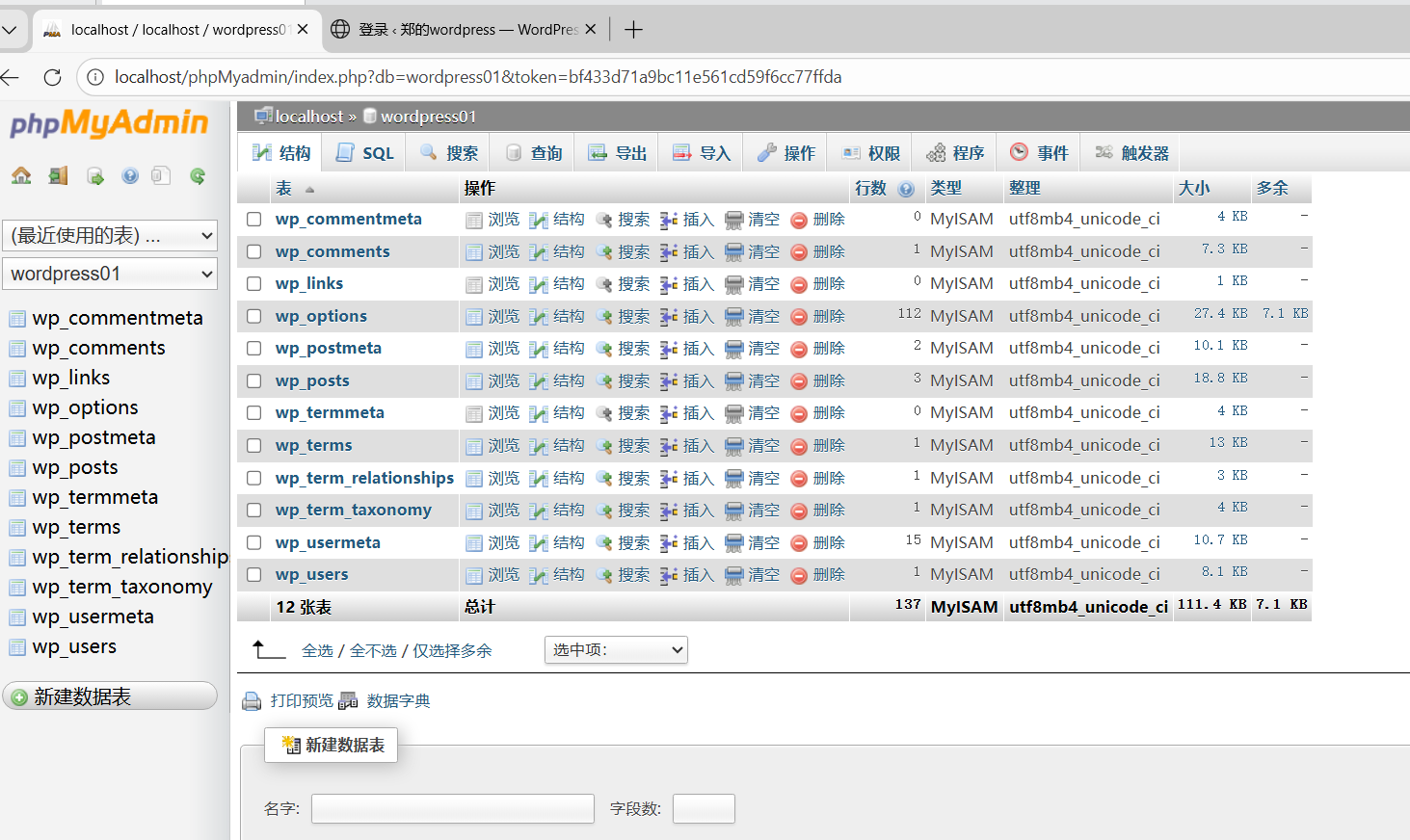Check the wp_commentmeta row checkbox
Screen dimensions: 1410x840
coord(254,220)
